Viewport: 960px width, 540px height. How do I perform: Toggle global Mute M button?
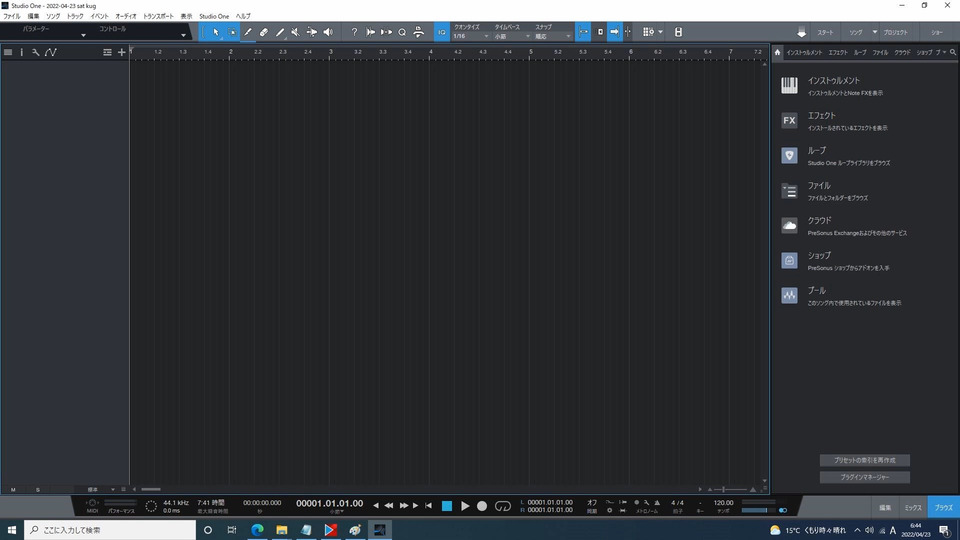coord(13,490)
